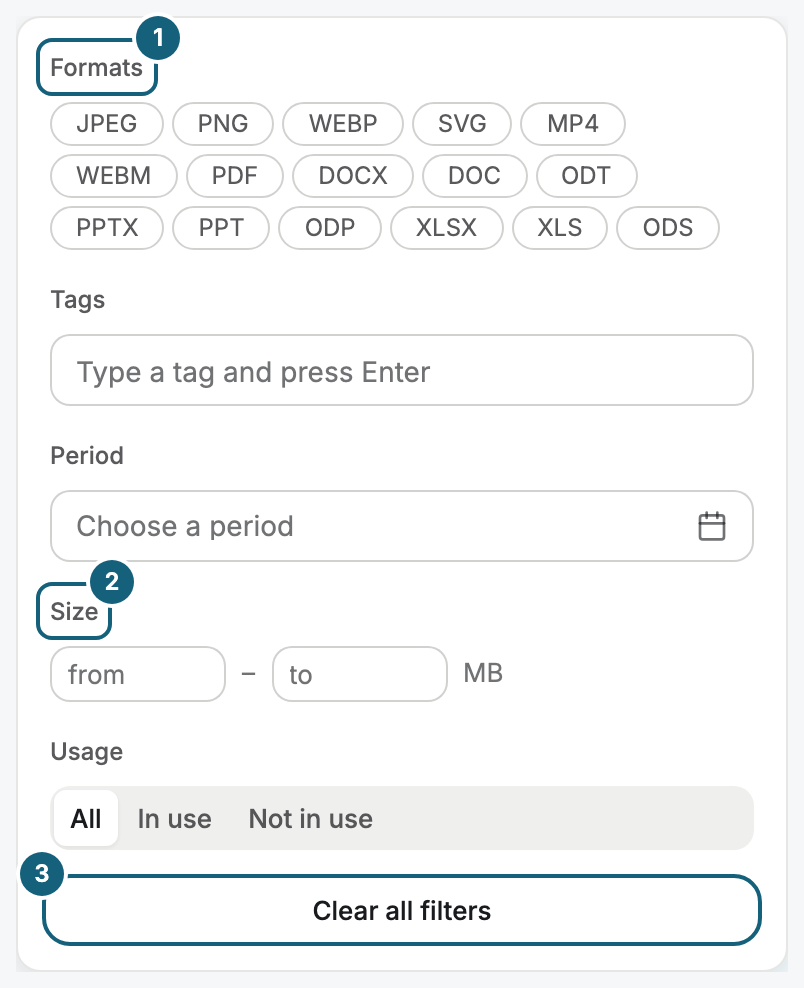This screenshot has width=804, height=988.
Task: Select the XLS format chip
Action: [x=560, y=227]
